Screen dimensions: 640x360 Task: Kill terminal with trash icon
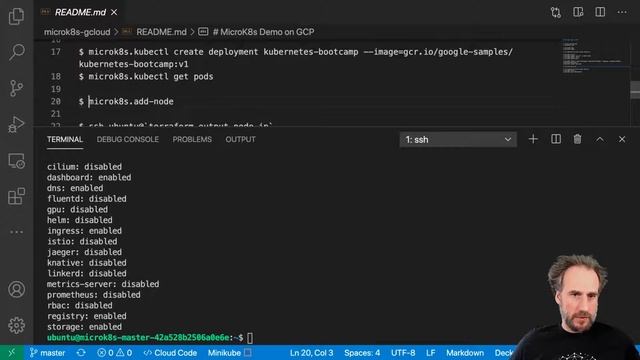[x=578, y=139]
